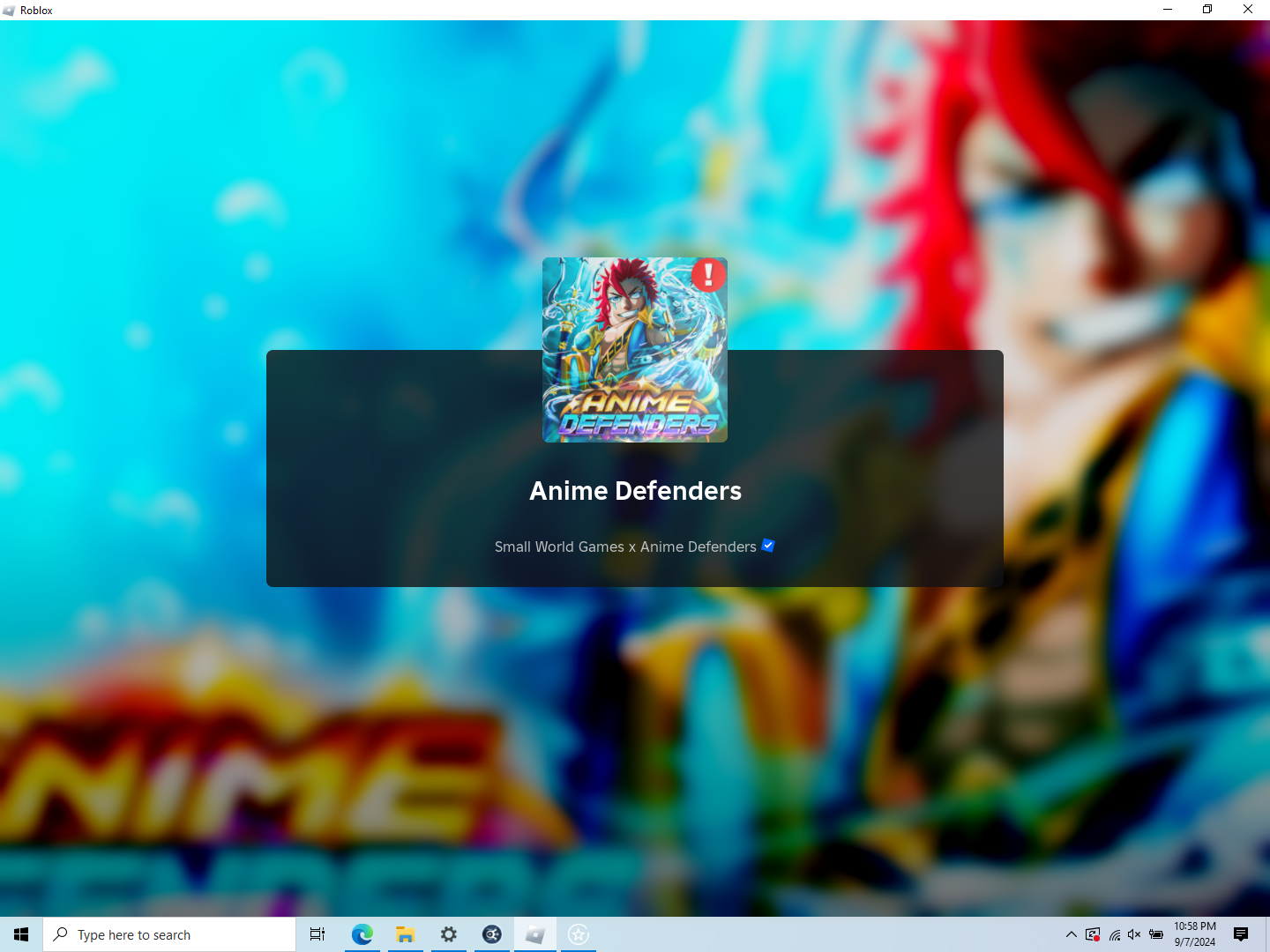Open the Wi-Fi network tray icon
This screenshot has width=1270, height=952.
(x=1115, y=934)
